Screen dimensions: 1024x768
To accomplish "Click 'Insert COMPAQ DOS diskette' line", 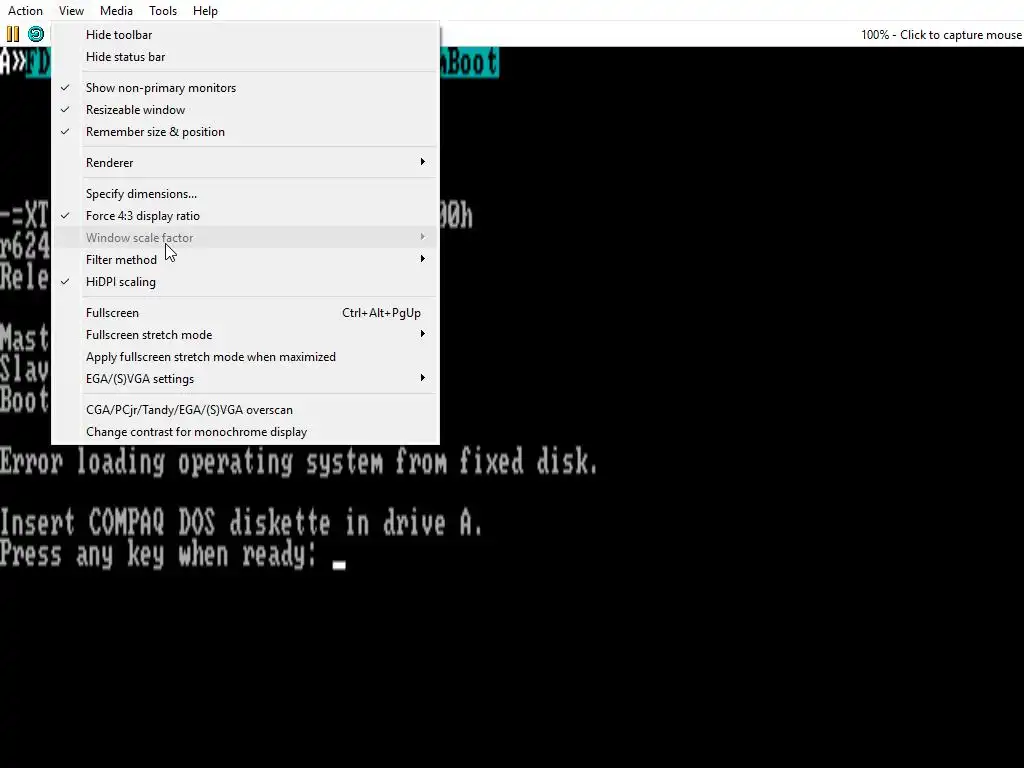I will (241, 522).
